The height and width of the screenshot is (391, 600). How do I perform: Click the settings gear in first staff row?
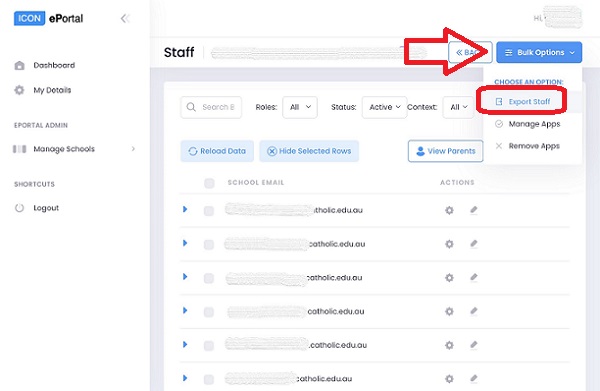449,210
